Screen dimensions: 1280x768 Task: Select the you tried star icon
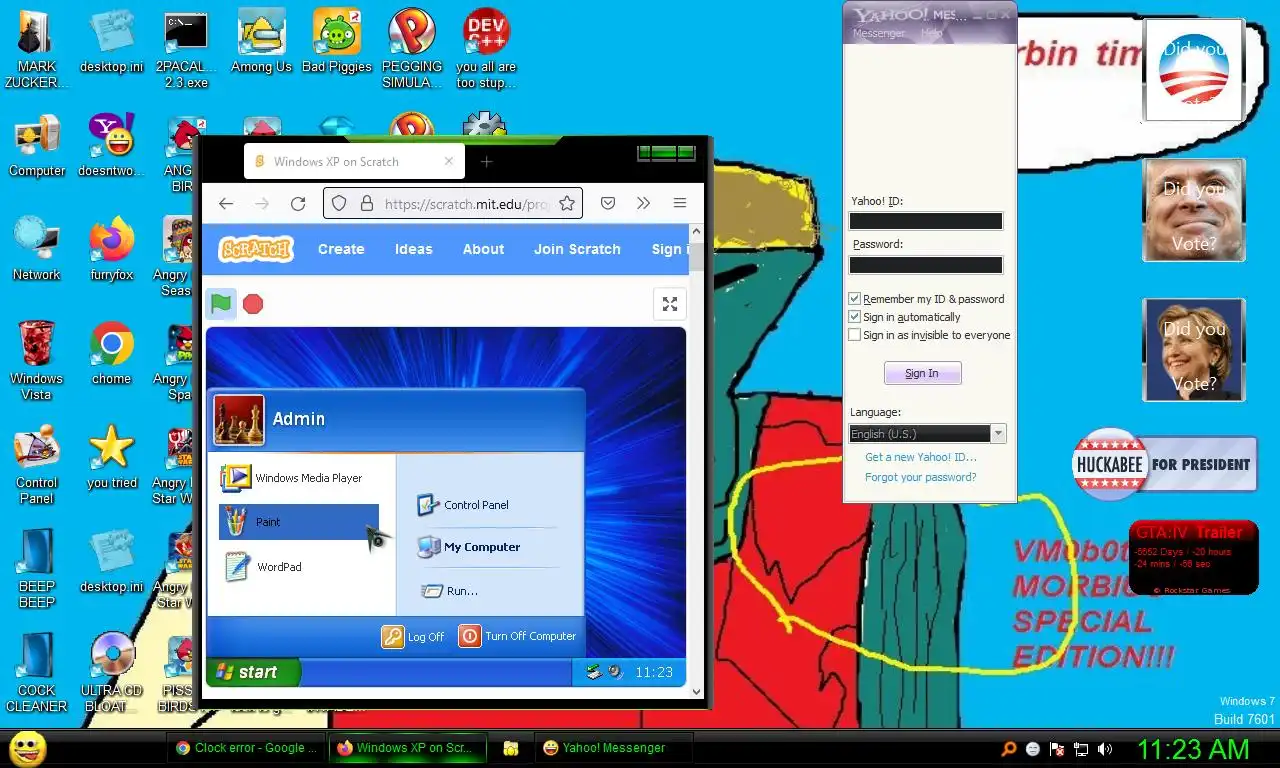111,457
